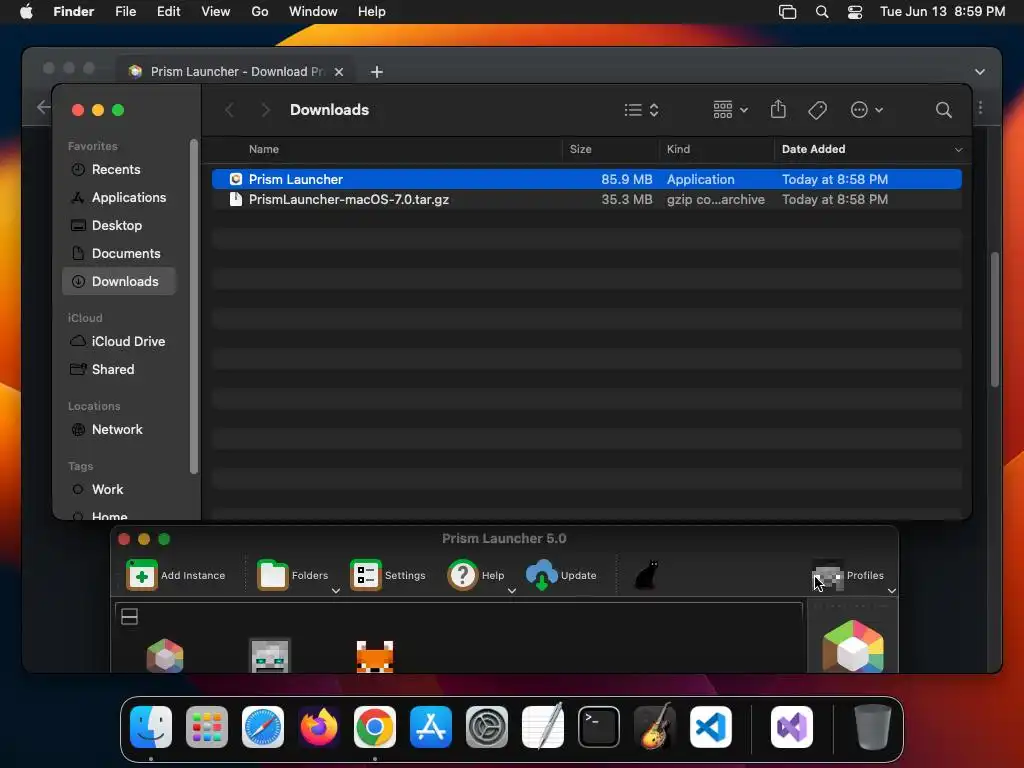Open the Profiles account menu

pos(848,575)
